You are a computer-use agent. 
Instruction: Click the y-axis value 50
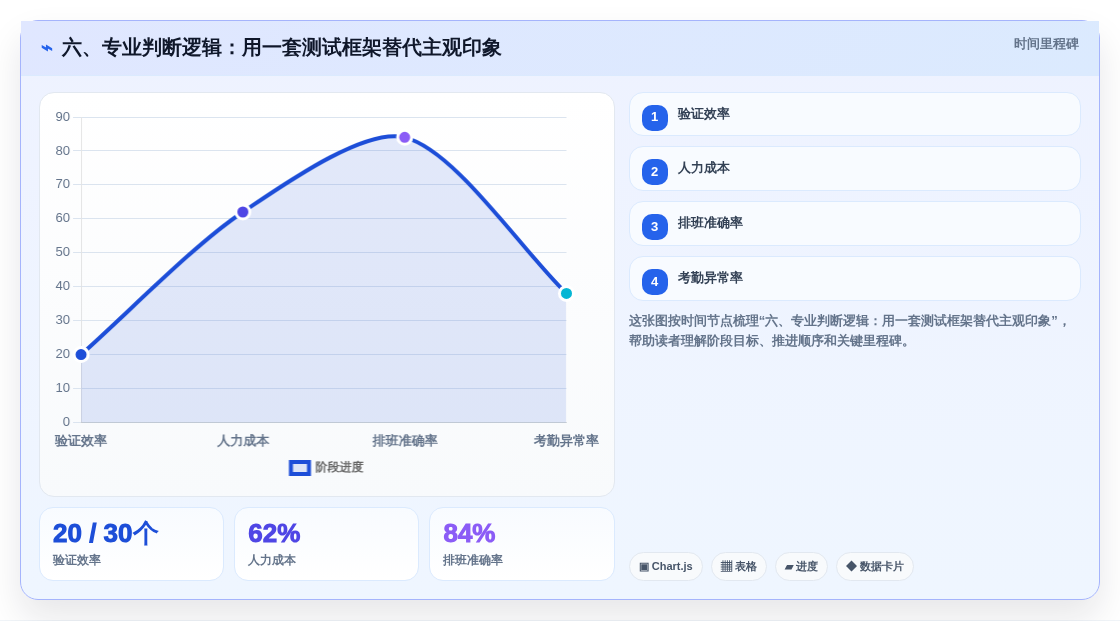pos(63,252)
